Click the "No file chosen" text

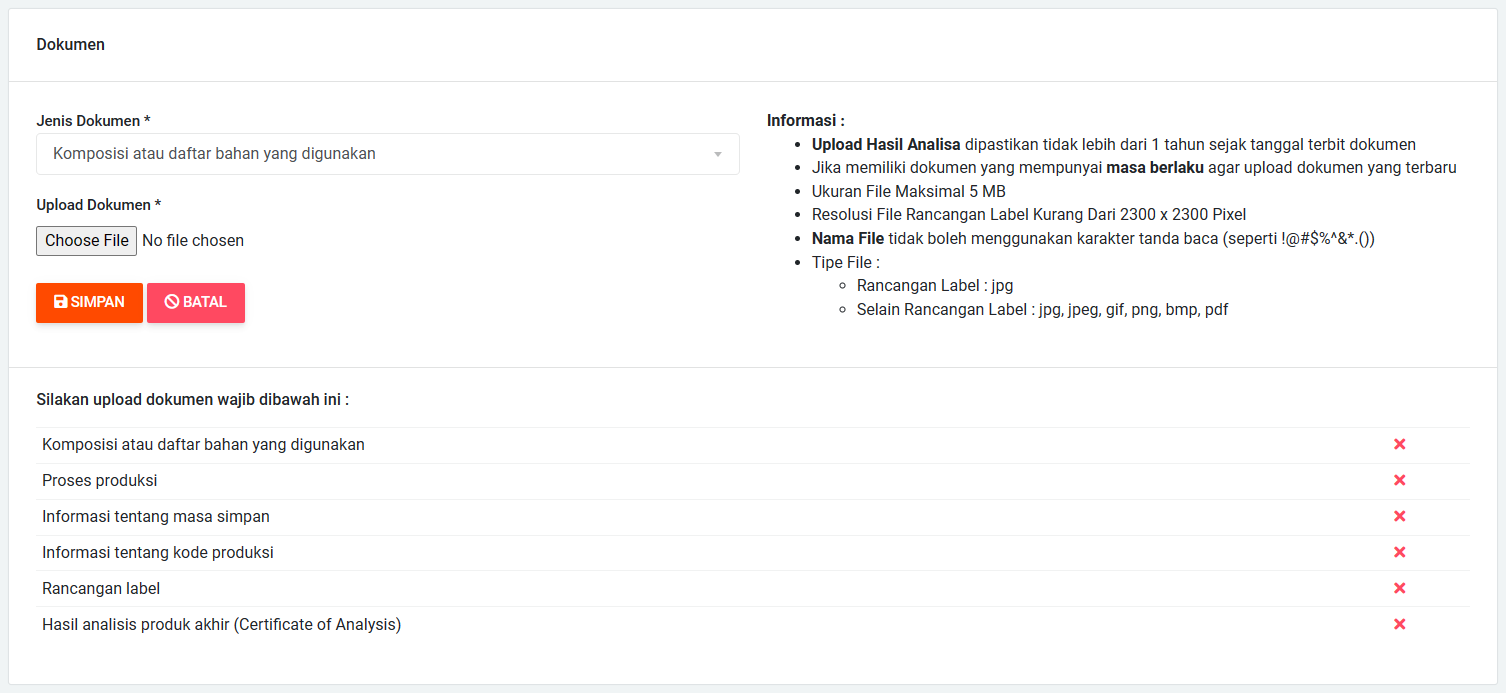pyautogui.click(x=193, y=241)
